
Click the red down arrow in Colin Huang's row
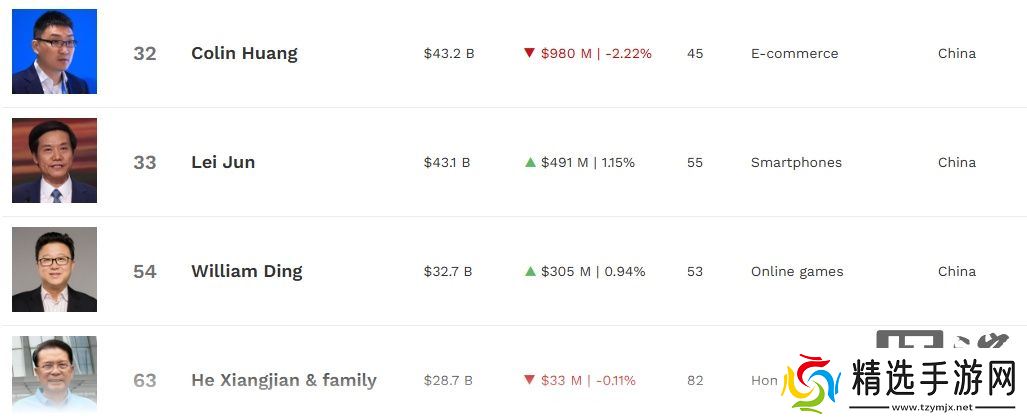click(x=530, y=53)
